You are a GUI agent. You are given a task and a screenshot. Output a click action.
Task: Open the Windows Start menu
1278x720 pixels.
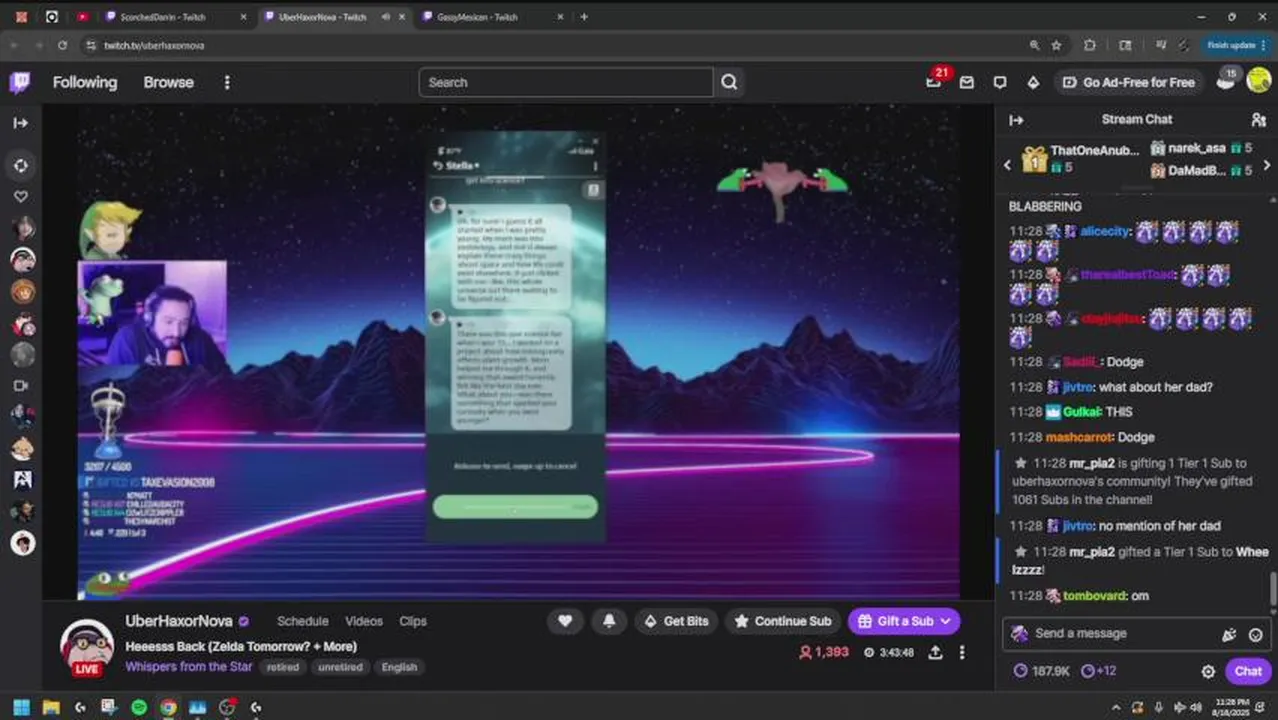[21, 707]
